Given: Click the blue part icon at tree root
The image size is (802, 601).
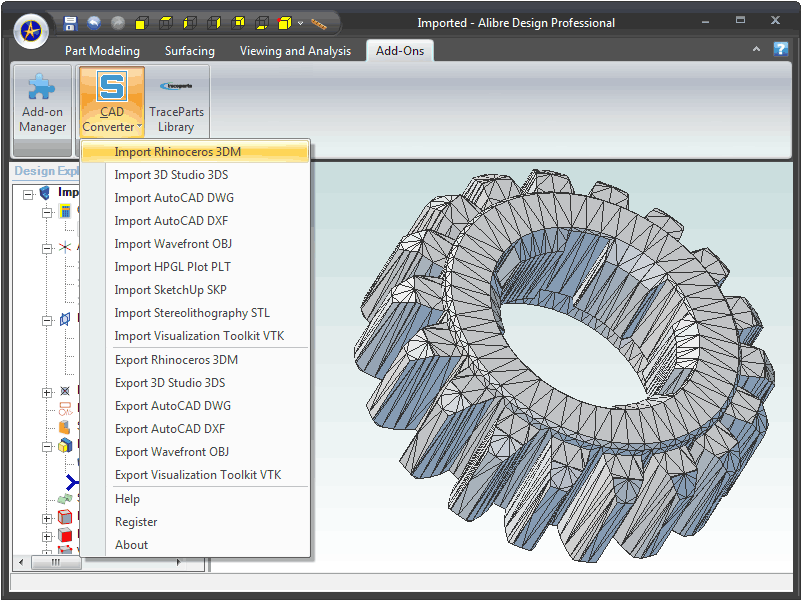Looking at the screenshot, I should pyautogui.click(x=45, y=193).
